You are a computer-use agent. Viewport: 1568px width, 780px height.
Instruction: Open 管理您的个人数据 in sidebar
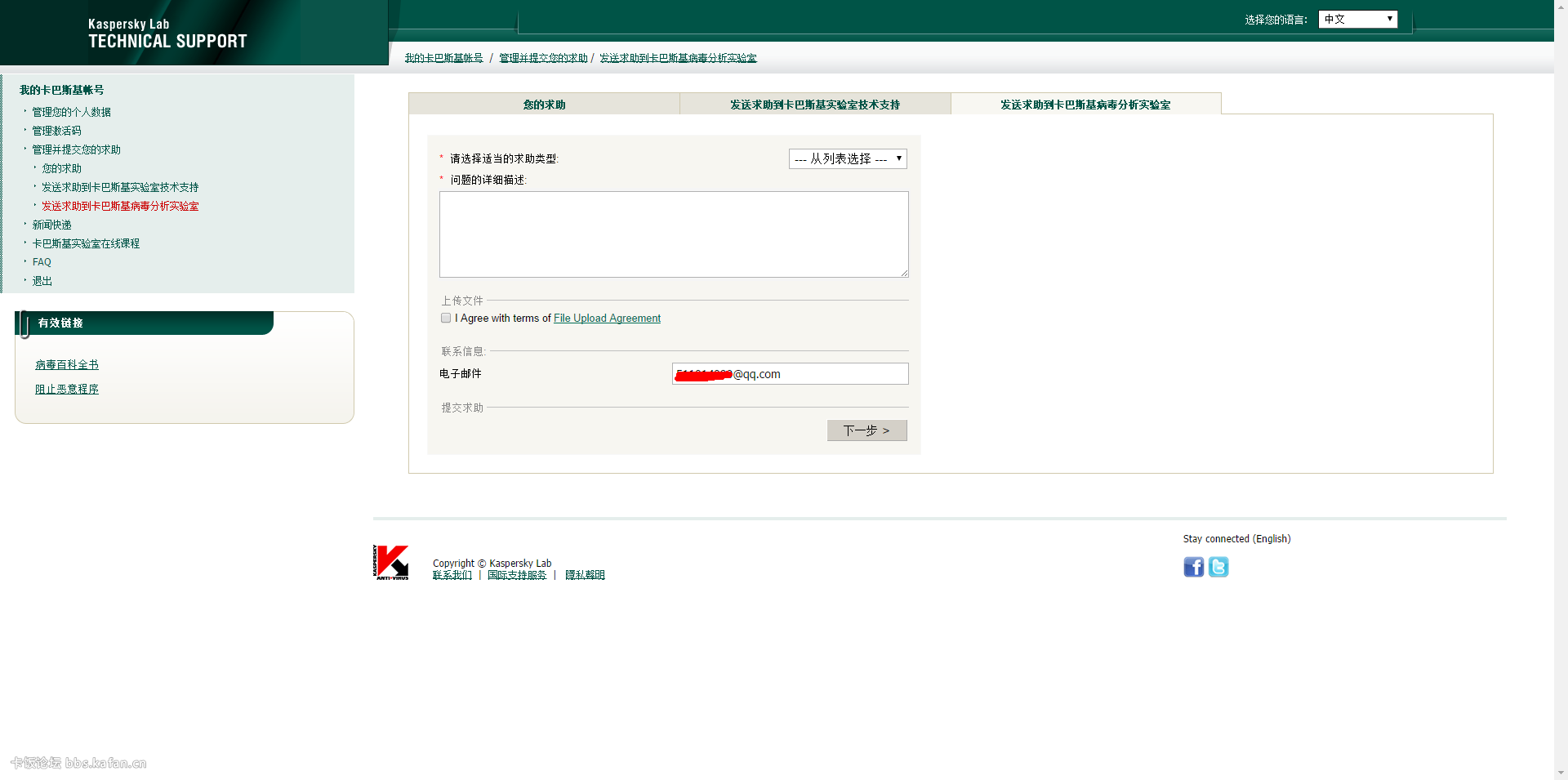point(71,112)
